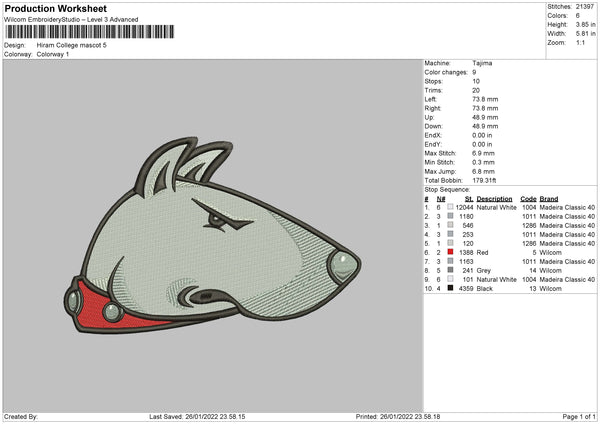Viewport: 600px width, 424px height.
Task: Click the EndX value 0.00 in
Action: tap(482, 135)
